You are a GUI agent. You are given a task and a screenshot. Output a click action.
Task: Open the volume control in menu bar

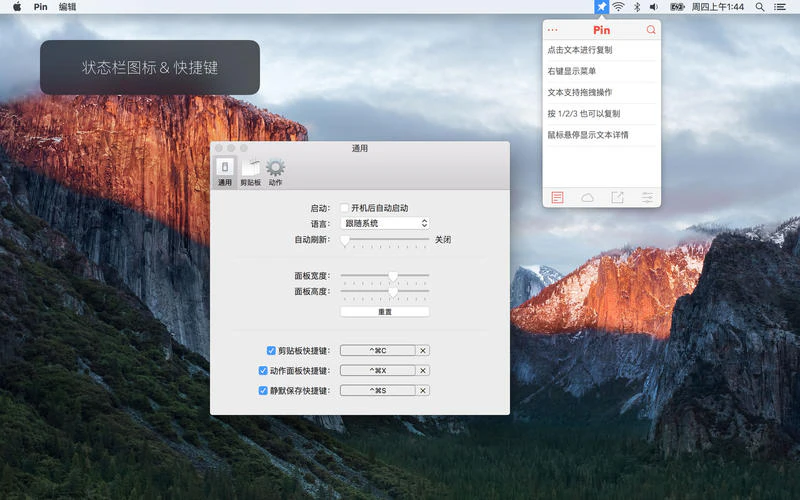click(654, 7)
